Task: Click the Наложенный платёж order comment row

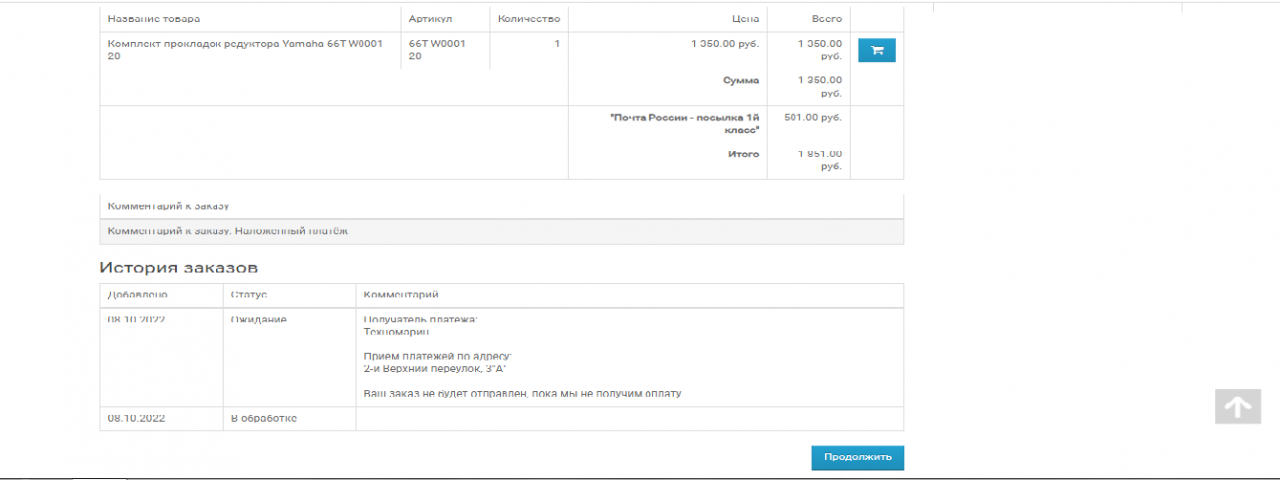Action: pyautogui.click(x=228, y=231)
